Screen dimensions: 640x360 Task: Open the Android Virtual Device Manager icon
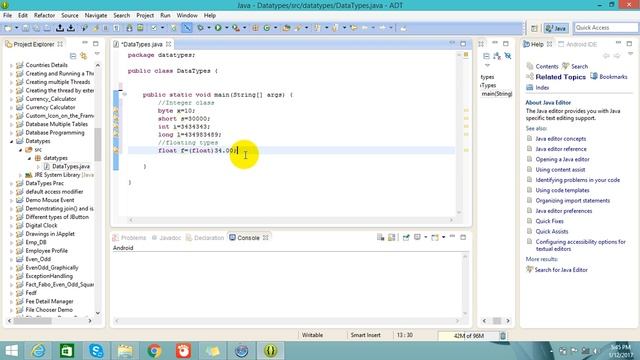point(140,28)
